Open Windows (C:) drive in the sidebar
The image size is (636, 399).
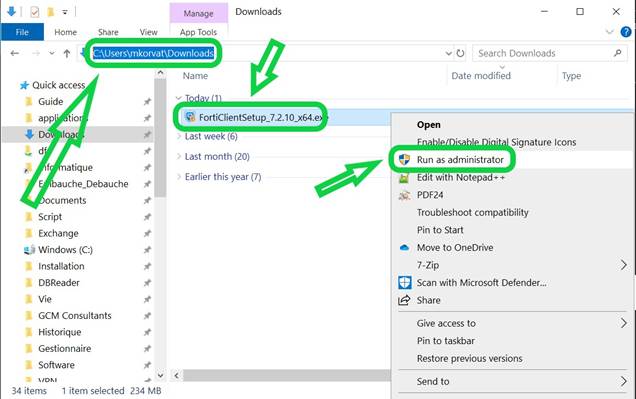pyautogui.click(x=65, y=250)
